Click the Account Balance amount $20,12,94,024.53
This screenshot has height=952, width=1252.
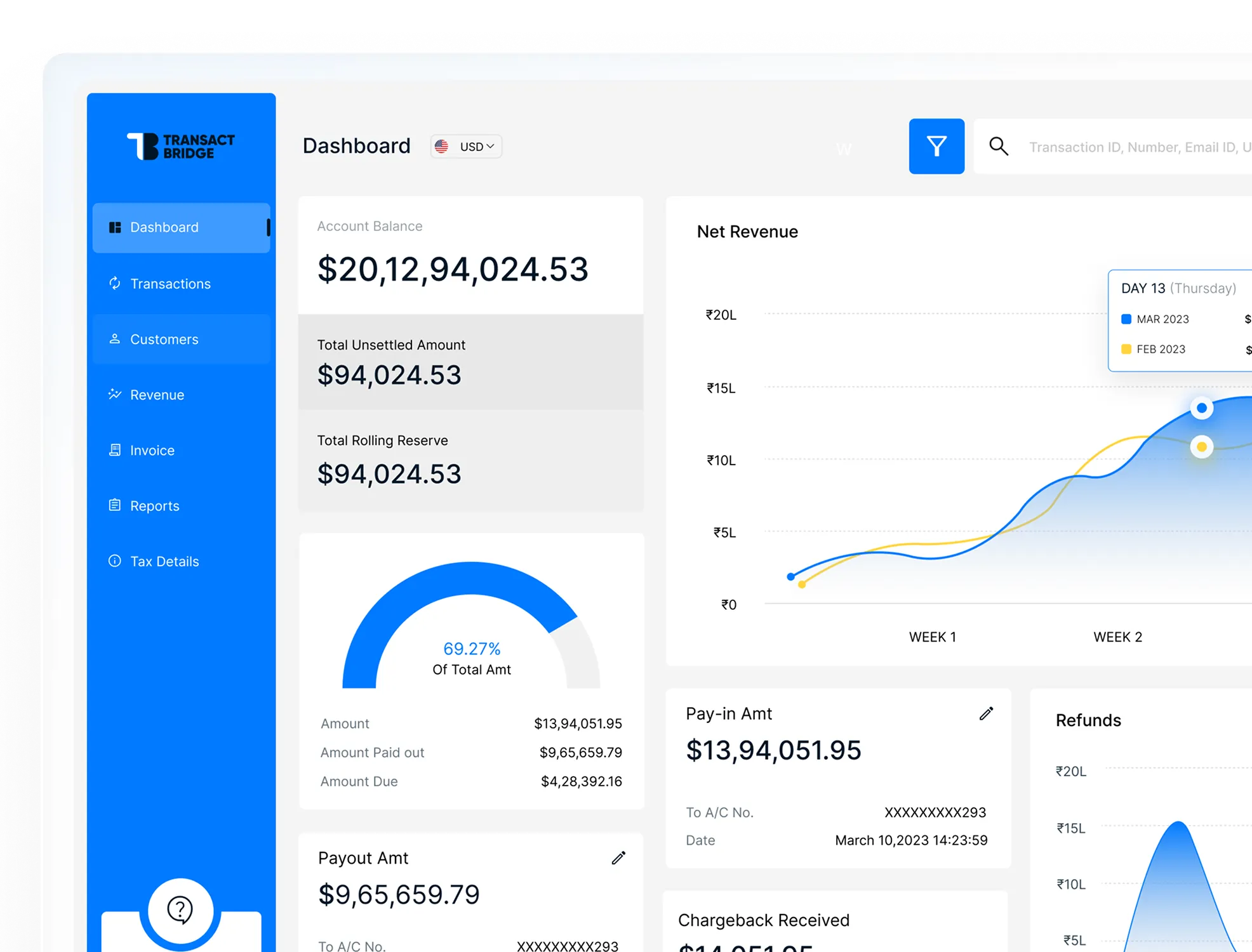(453, 269)
